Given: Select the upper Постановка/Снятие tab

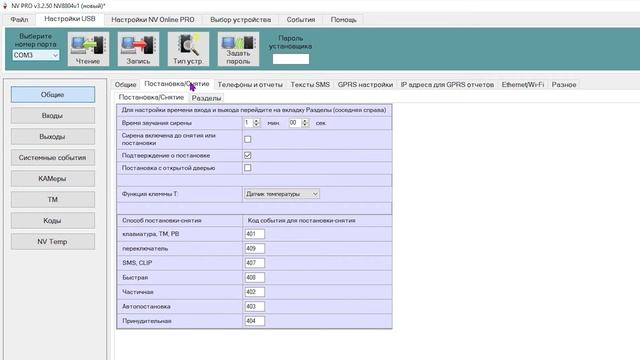Looking at the screenshot, I should 177,84.
